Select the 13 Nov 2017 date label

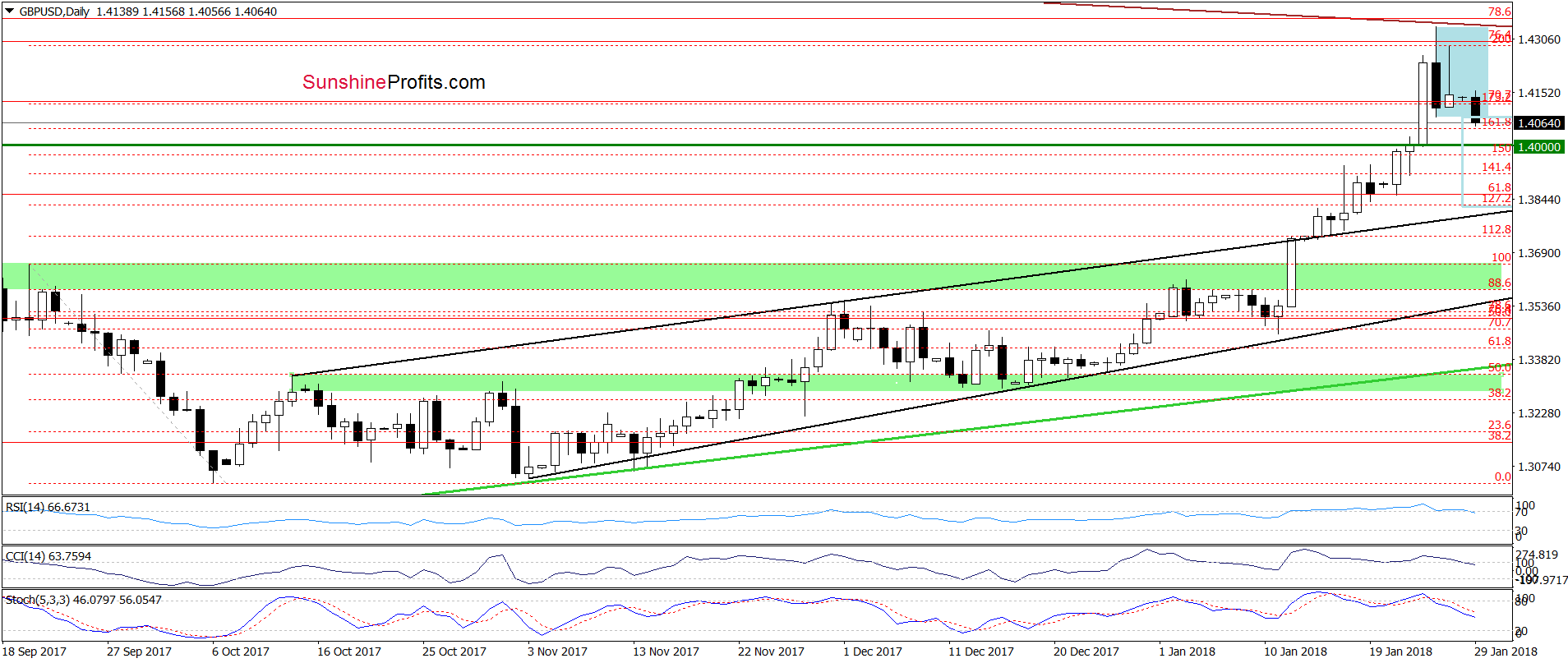(666, 651)
